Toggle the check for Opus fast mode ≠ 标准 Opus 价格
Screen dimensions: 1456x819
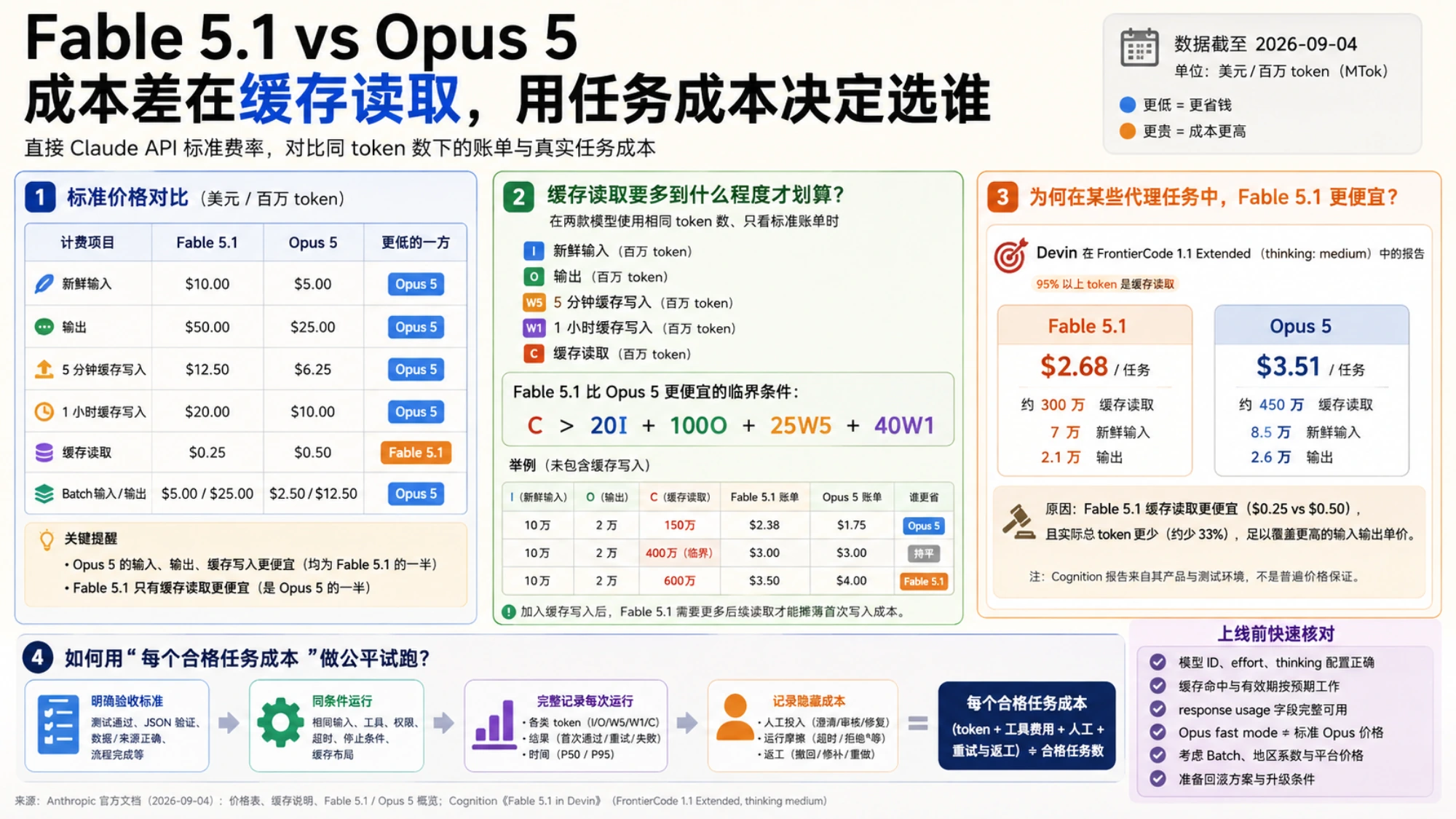1158,732
